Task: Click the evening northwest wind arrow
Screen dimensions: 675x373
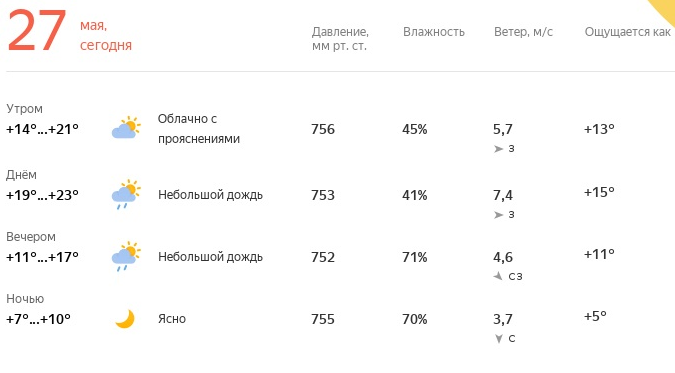Action: [498, 276]
